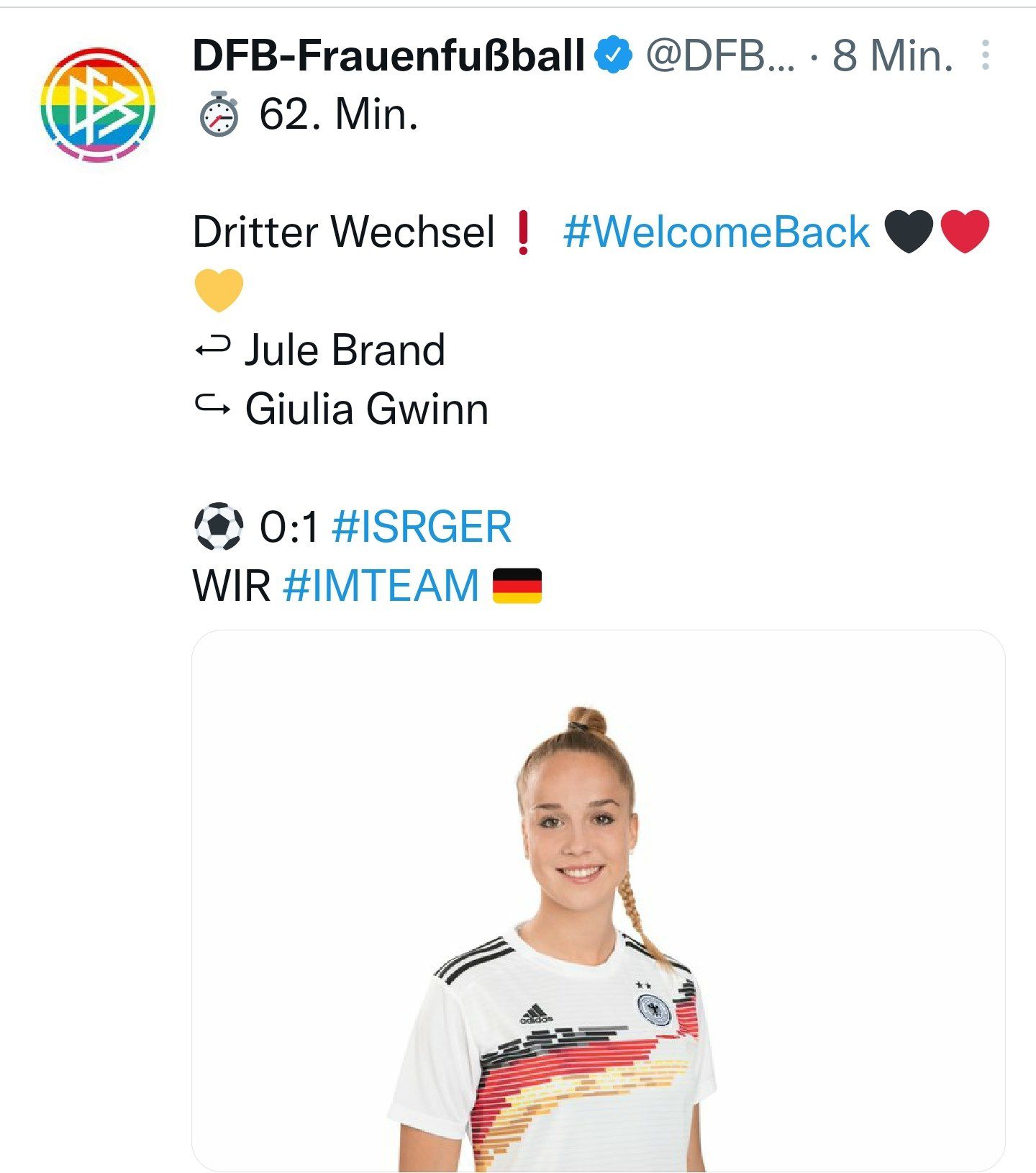The image size is (1036, 1173).
Task: Click the yellow heart emoji
Action: point(219,291)
